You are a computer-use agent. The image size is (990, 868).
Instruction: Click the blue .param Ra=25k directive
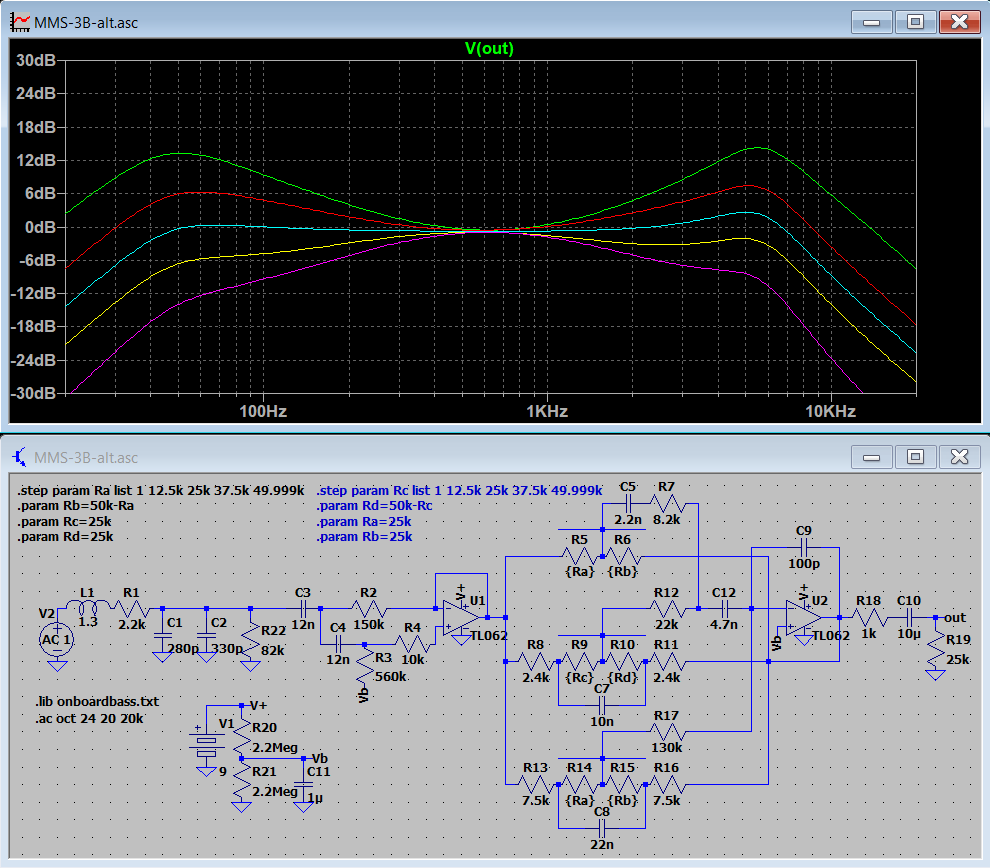point(364,521)
